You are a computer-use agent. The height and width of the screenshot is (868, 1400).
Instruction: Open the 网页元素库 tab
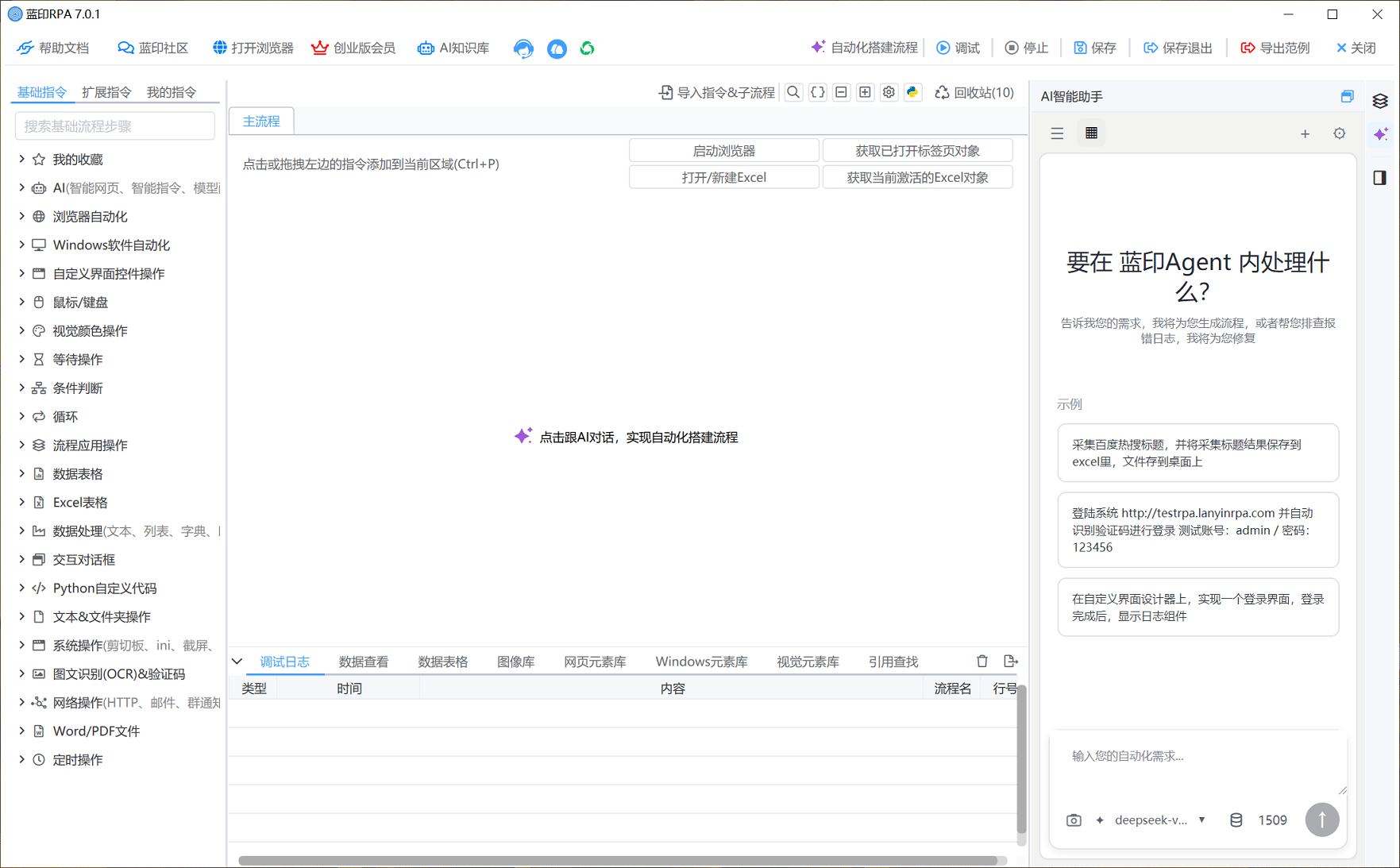(595, 662)
